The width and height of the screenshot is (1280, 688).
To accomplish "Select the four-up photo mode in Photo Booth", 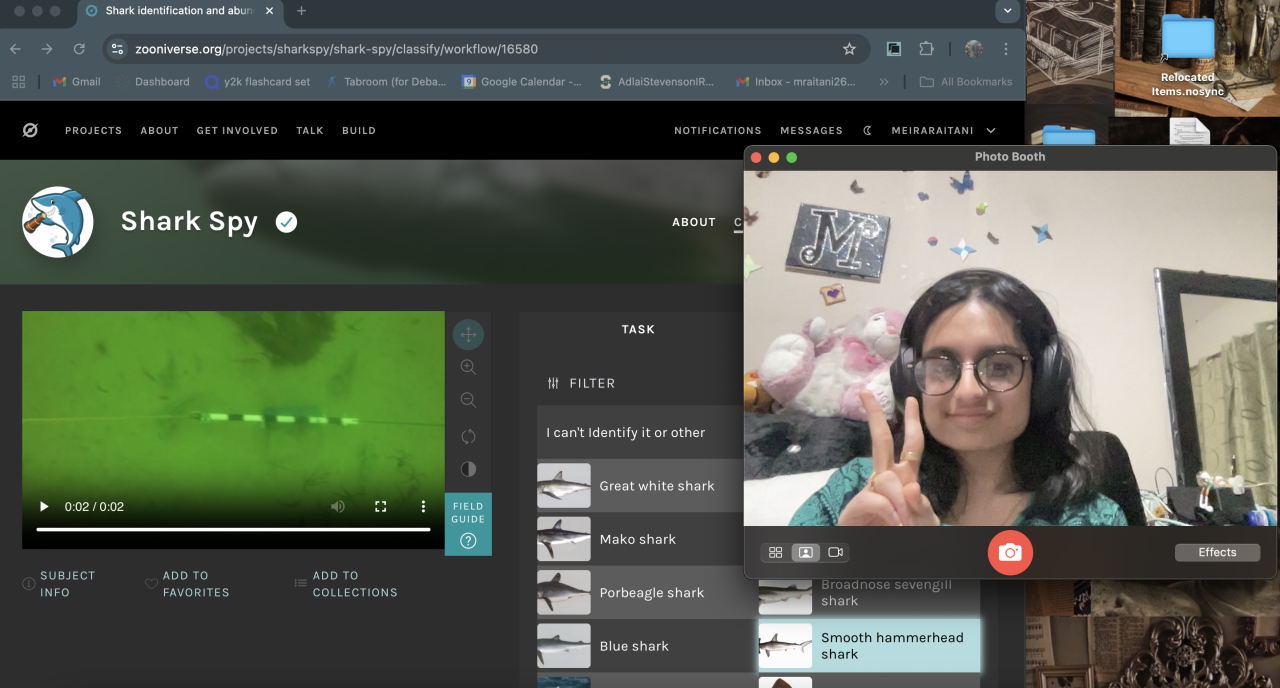I will point(775,552).
